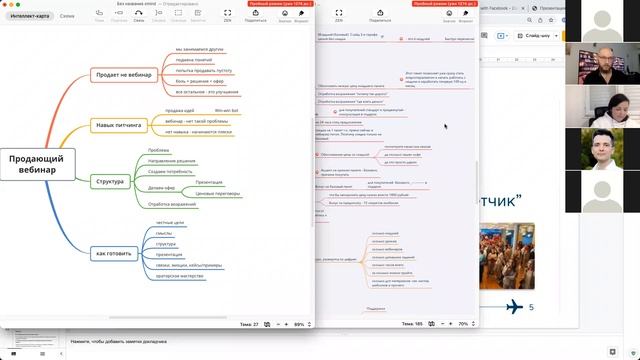Select the Навык питчинга topic

[x=119, y=125]
